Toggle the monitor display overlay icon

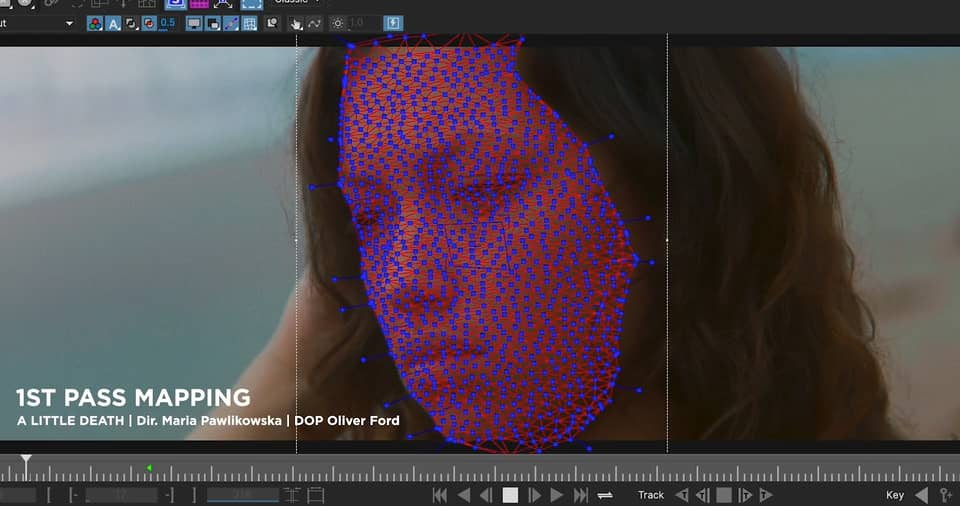[x=194, y=24]
